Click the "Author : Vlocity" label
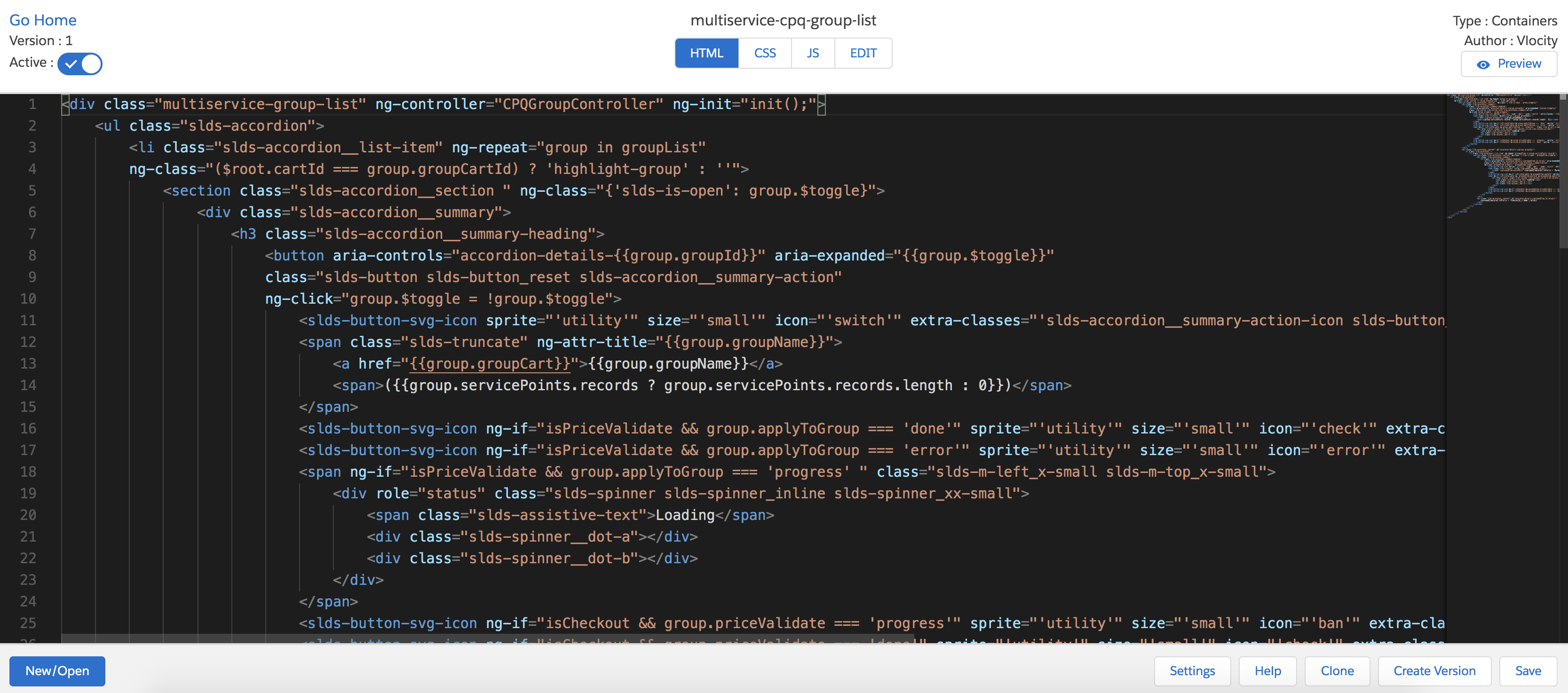 (1510, 41)
